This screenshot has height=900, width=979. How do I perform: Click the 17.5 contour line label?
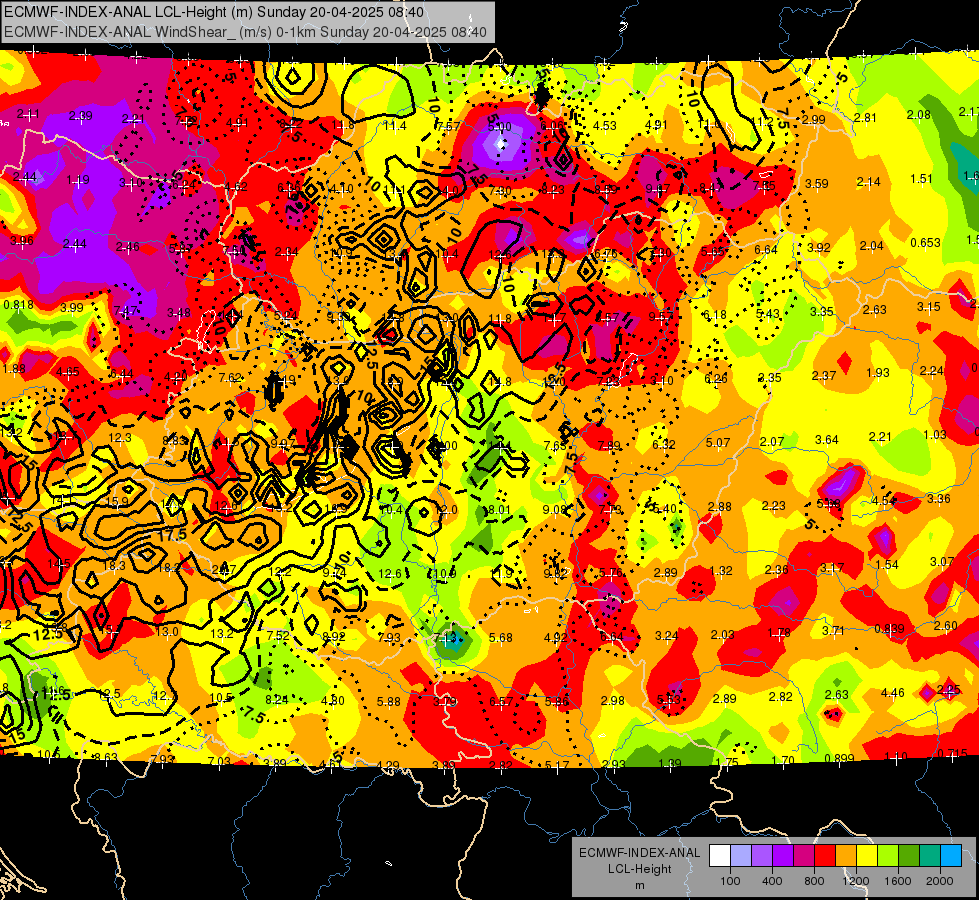(172, 535)
